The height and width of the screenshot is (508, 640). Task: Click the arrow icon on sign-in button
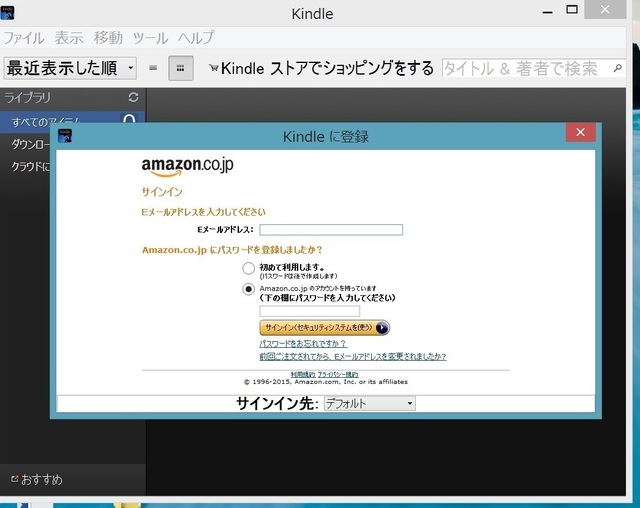click(x=382, y=328)
